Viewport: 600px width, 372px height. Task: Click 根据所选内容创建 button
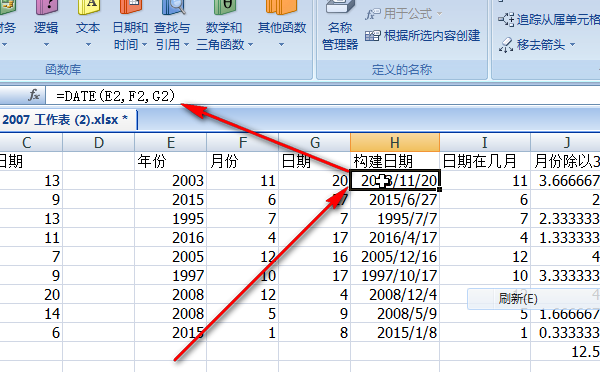[x=422, y=36]
